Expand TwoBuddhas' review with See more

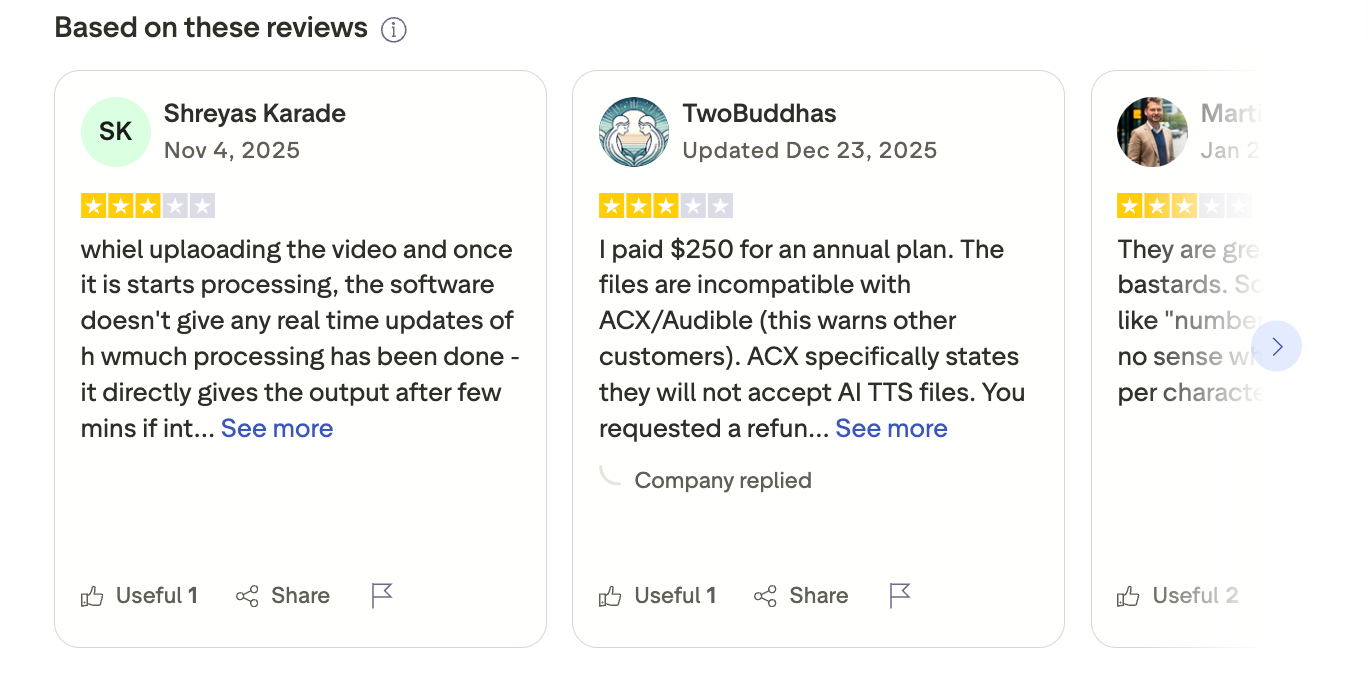(x=891, y=429)
